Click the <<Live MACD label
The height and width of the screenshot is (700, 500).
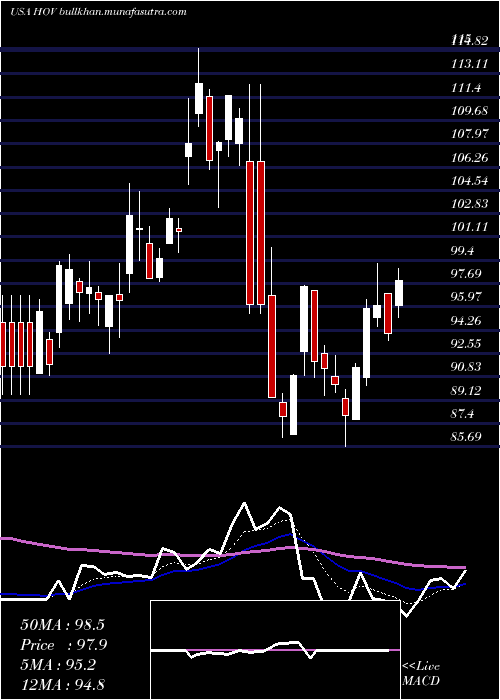tap(421, 674)
